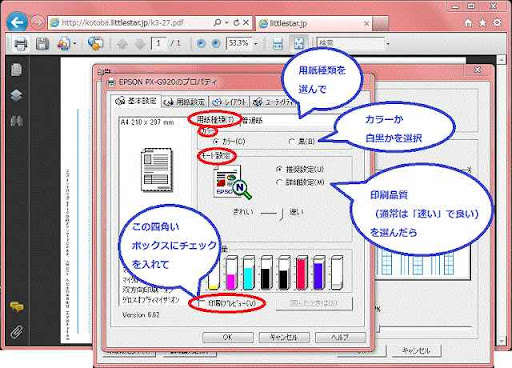Switch to the 基本設定 tab
This screenshot has width=512, height=368.
coord(136,101)
